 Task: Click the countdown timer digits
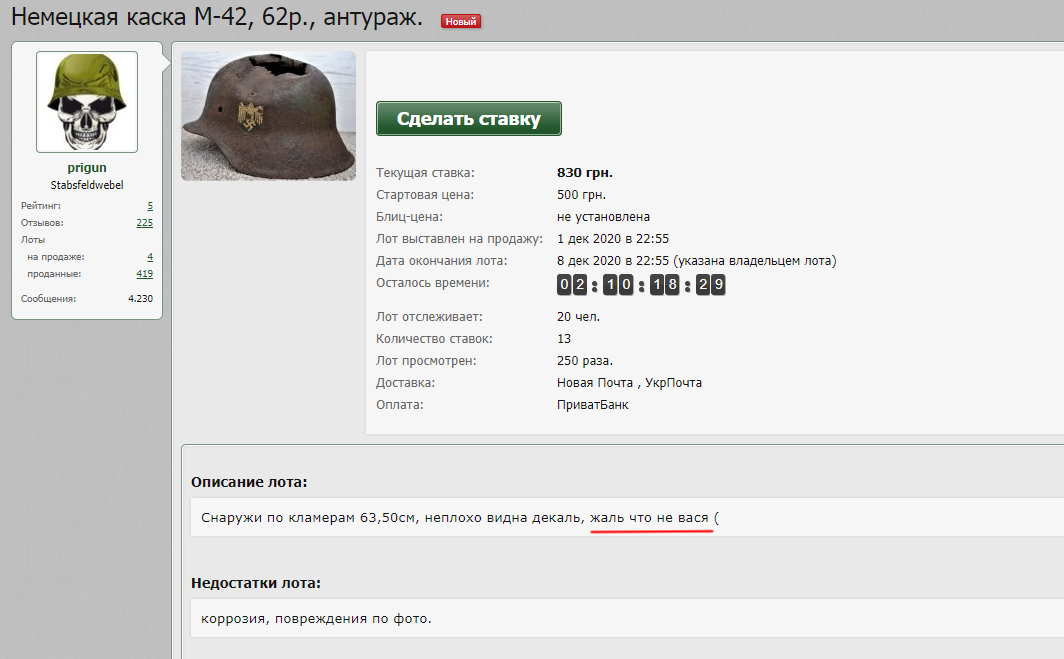pos(640,285)
